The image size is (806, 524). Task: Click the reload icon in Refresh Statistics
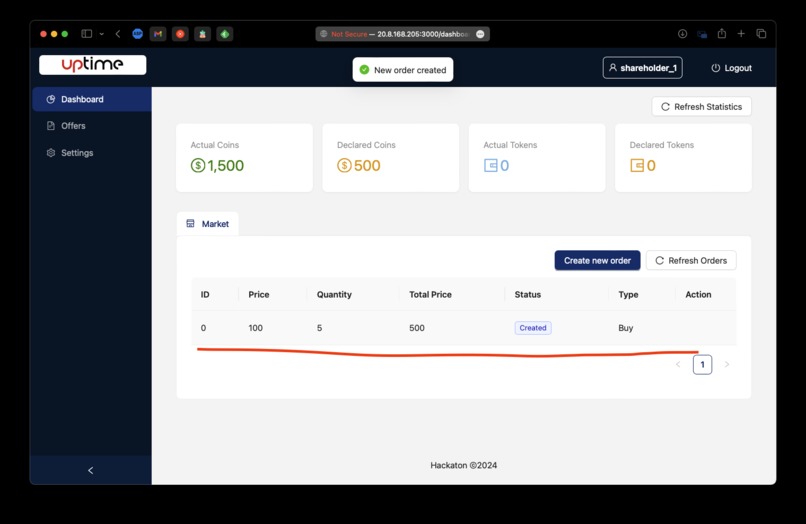pos(665,107)
